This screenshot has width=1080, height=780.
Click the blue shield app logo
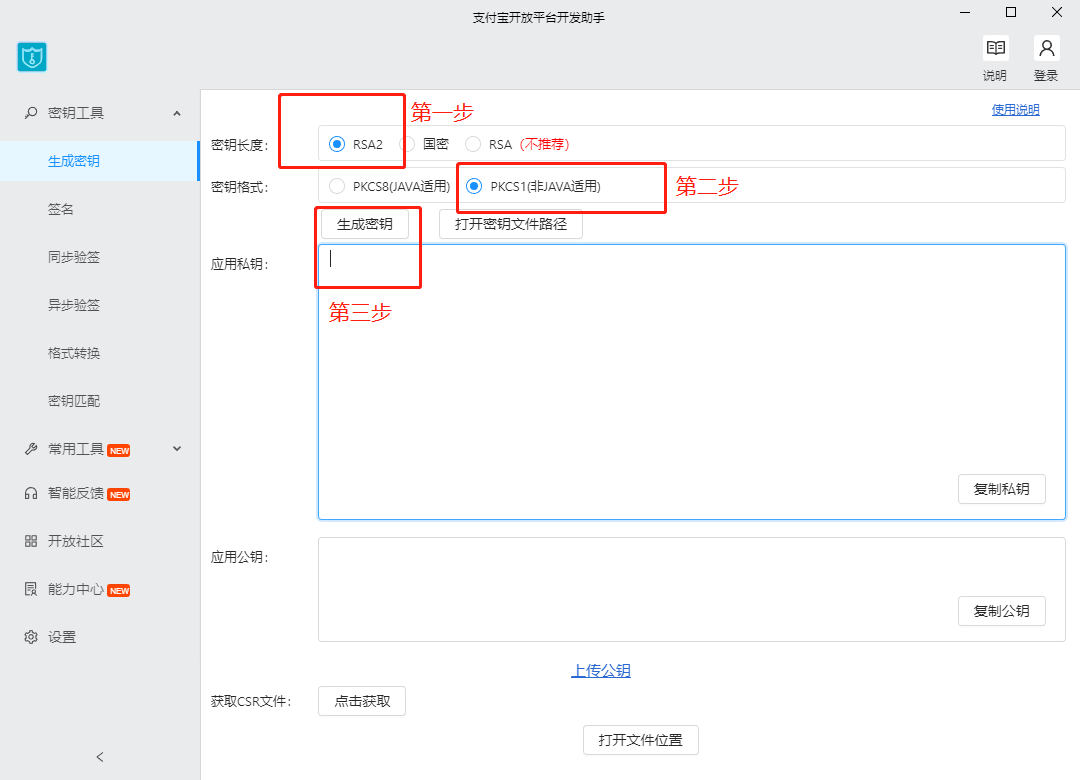tap(32, 57)
